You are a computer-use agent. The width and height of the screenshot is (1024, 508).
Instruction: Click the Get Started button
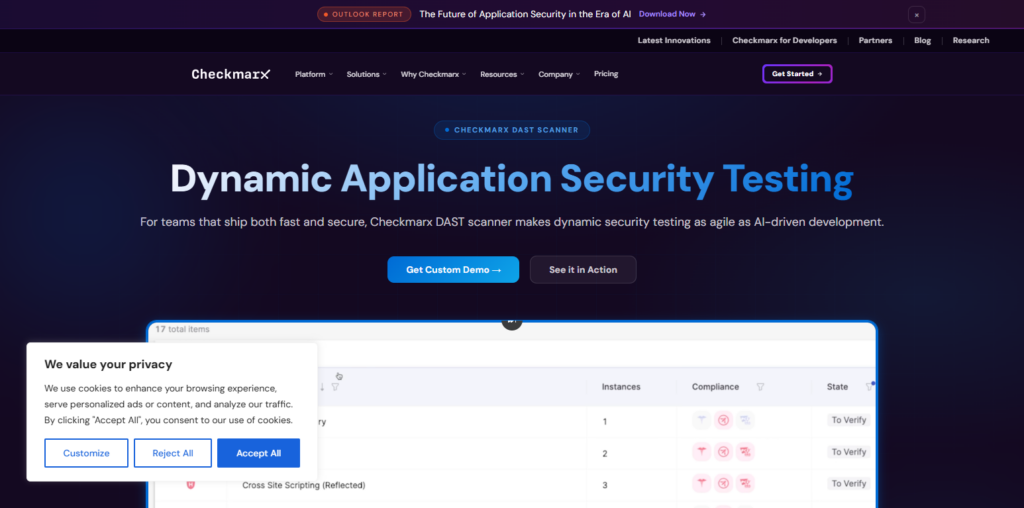point(797,74)
